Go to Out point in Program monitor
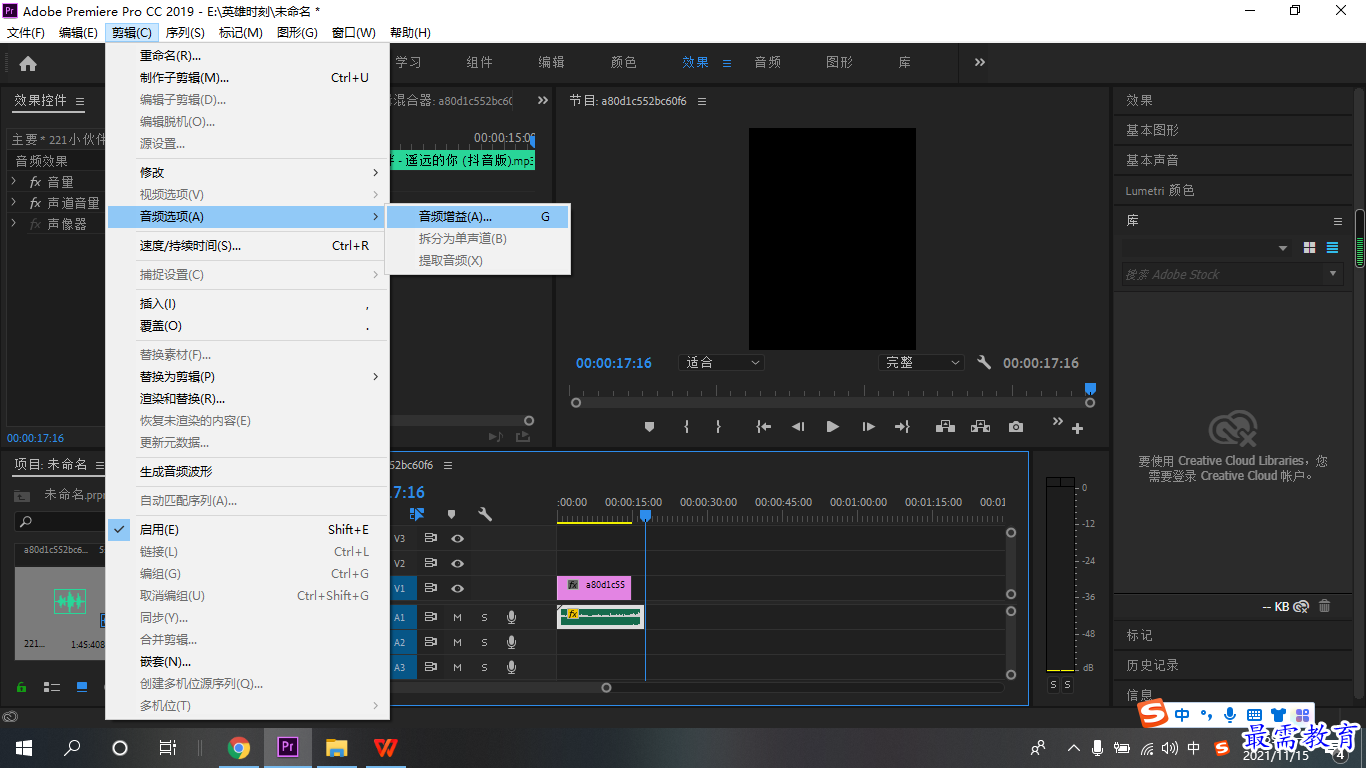This screenshot has width=1366, height=768. [902, 427]
